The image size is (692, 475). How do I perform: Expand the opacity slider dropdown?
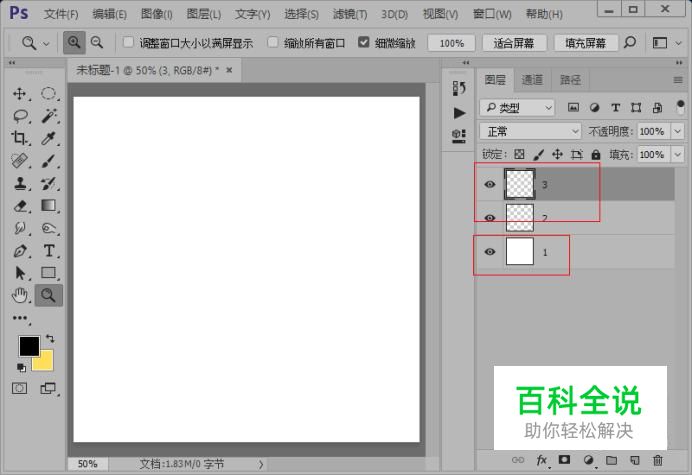coord(677,132)
